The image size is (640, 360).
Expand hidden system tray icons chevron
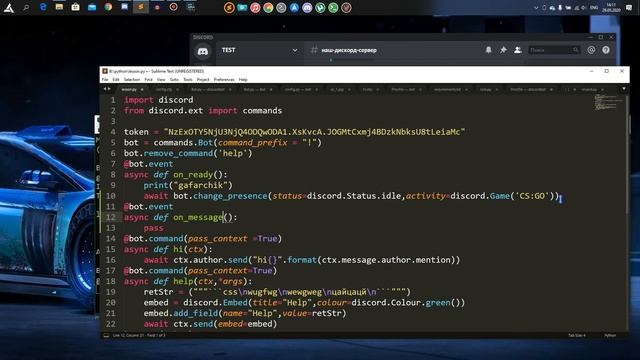[536, 8]
